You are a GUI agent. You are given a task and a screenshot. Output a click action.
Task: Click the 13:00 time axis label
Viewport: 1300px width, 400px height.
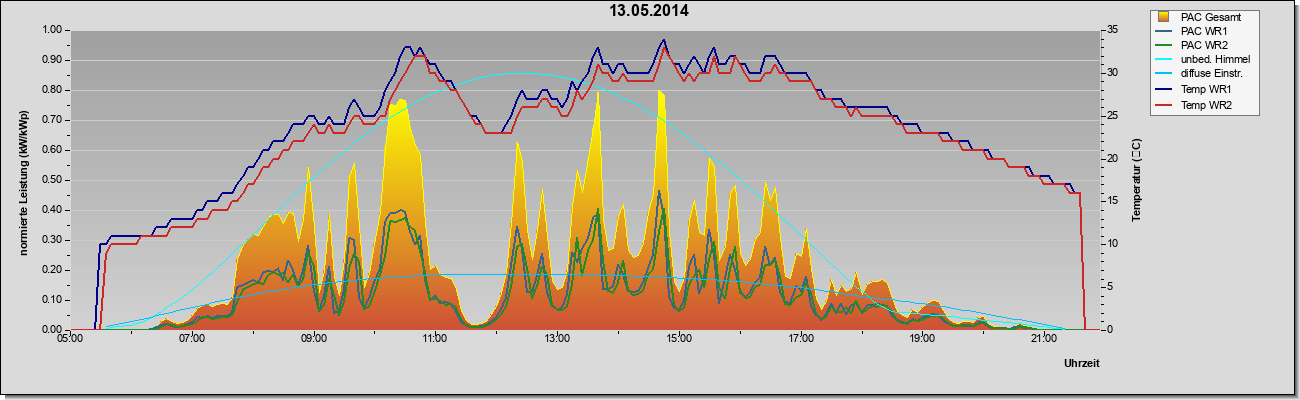tap(556, 339)
